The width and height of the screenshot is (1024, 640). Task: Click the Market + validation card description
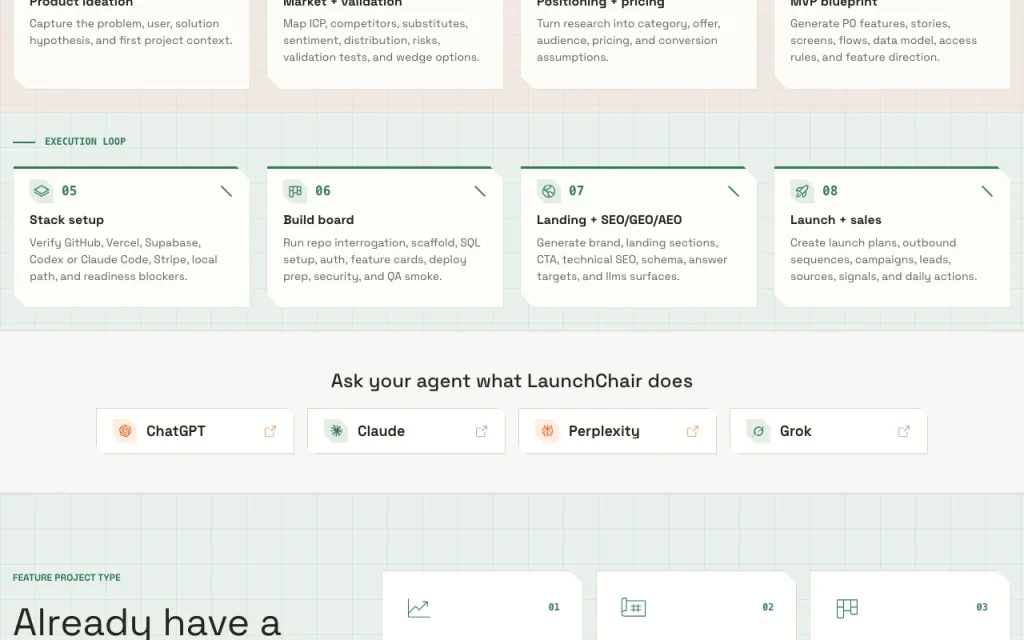tap(381, 40)
